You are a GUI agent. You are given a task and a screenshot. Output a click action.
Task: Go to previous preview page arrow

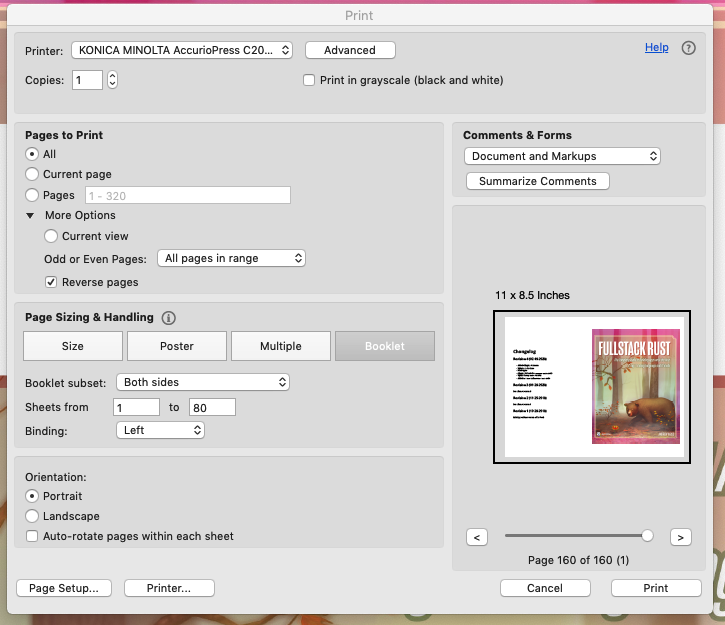(477, 537)
